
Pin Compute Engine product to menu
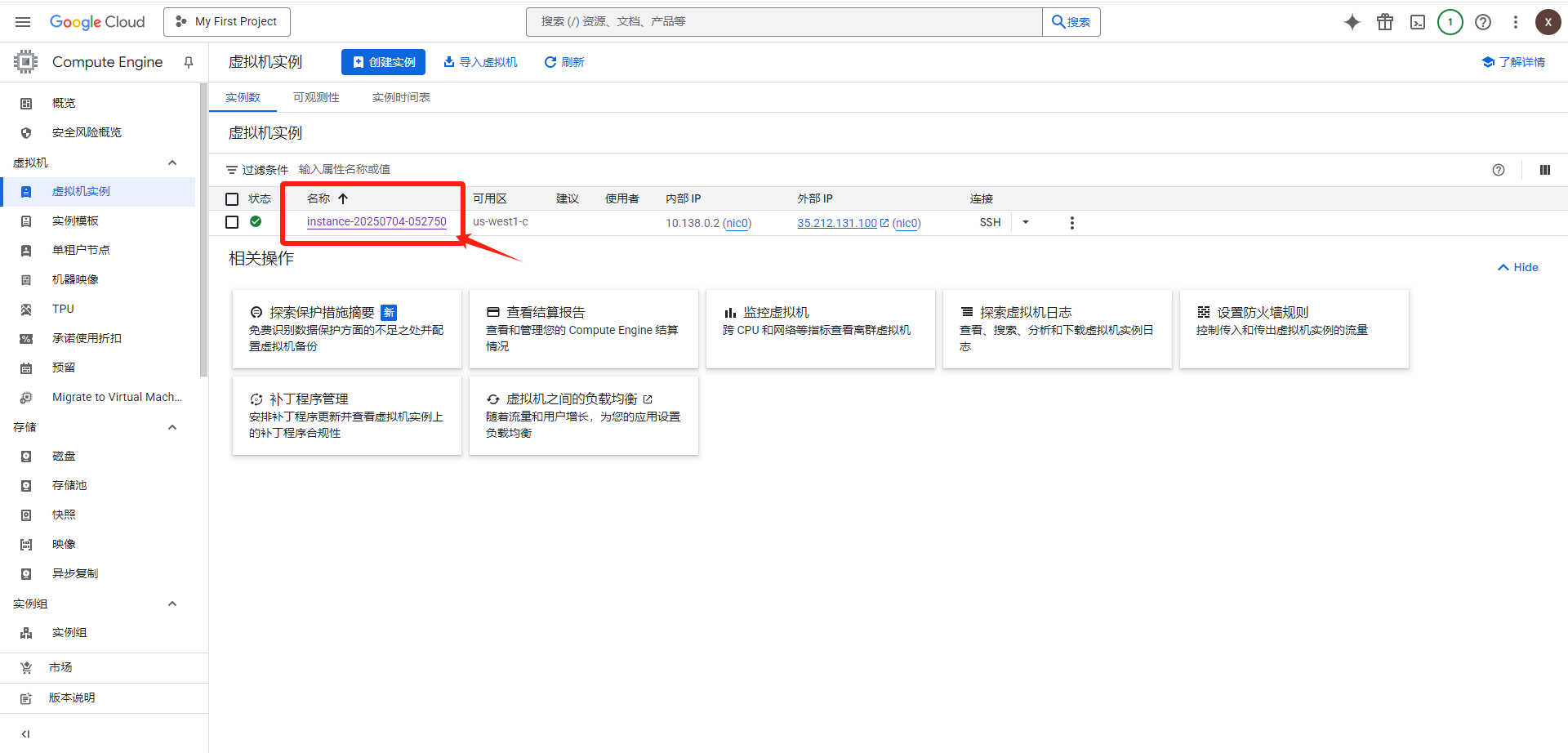(x=189, y=62)
